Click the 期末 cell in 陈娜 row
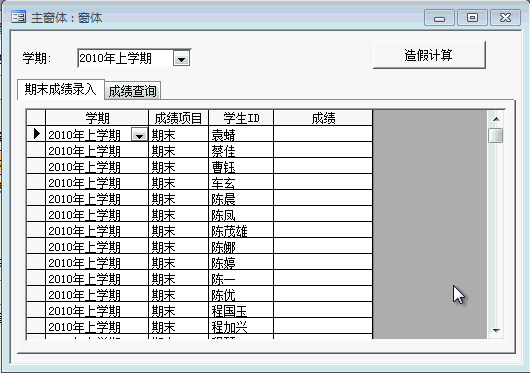The width and height of the screenshot is (530, 373). (178, 246)
